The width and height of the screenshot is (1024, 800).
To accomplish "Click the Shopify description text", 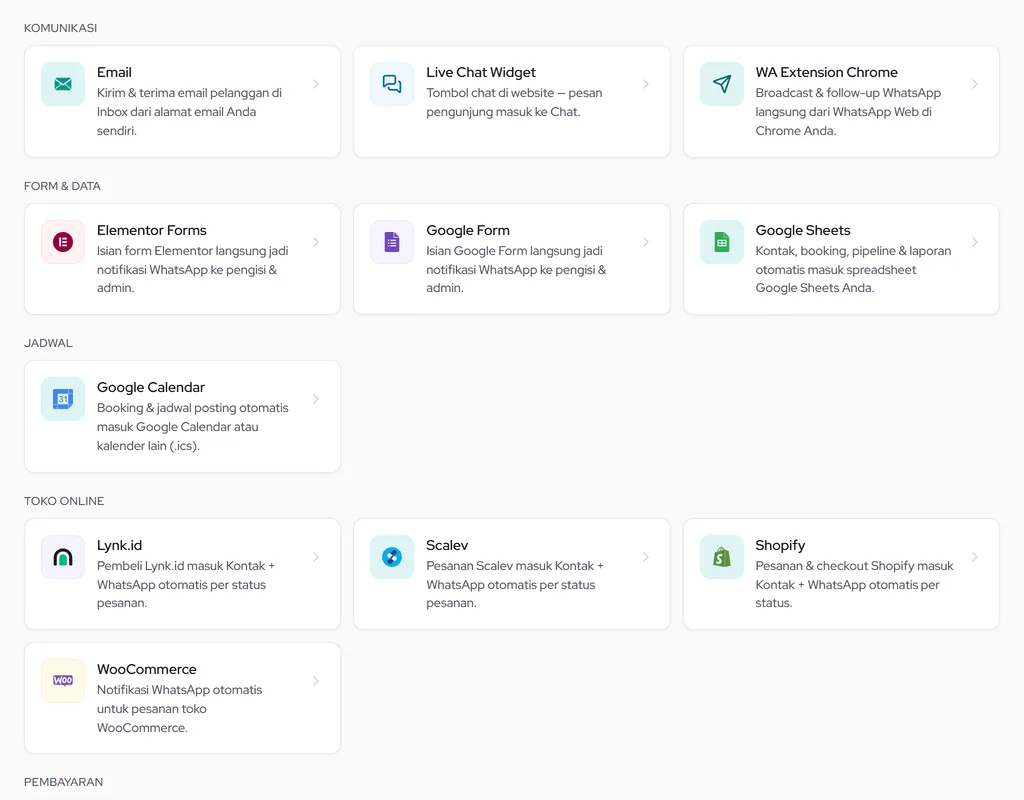I will [x=854, y=584].
